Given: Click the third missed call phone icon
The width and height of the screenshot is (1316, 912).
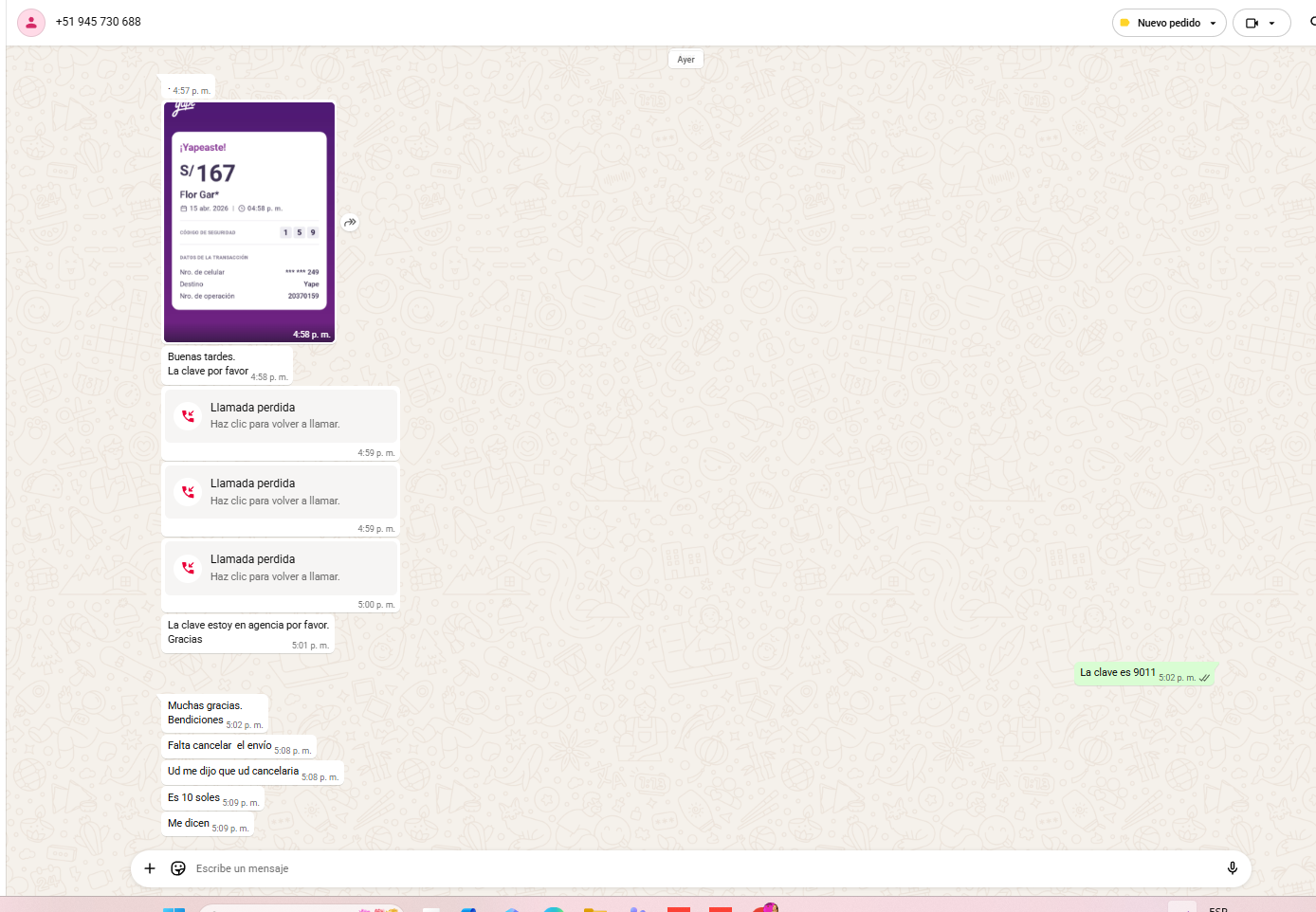Looking at the screenshot, I should 189,567.
